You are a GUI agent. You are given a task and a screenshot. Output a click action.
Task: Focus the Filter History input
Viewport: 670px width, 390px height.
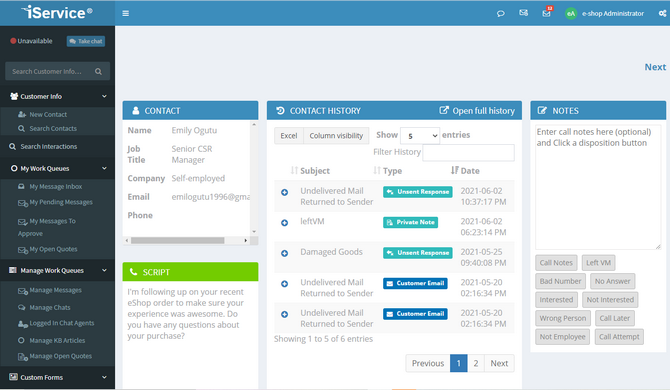pos(468,152)
